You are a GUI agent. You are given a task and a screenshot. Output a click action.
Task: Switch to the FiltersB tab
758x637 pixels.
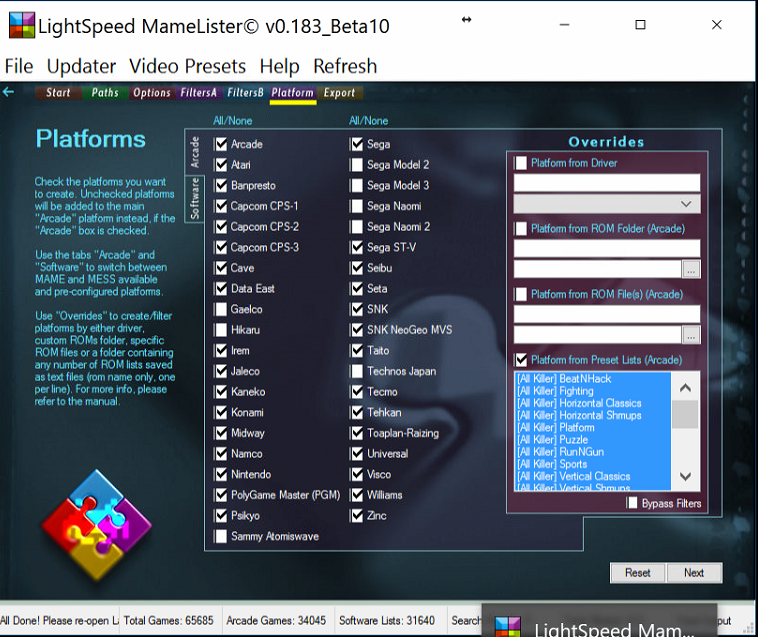[x=245, y=92]
